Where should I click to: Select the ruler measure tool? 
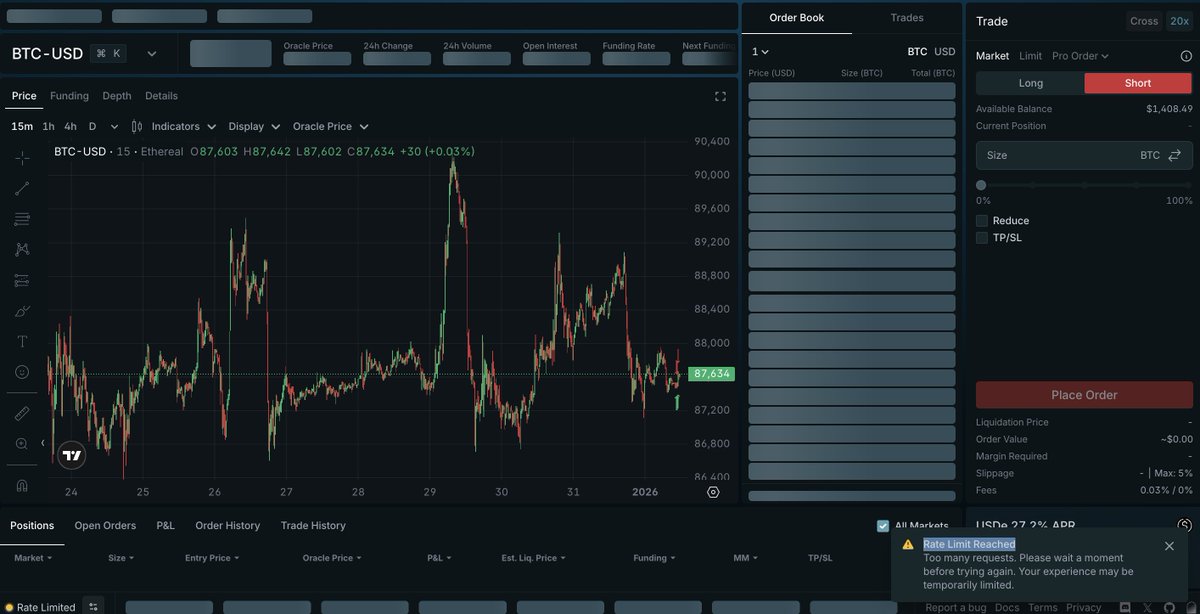[x=22, y=413]
